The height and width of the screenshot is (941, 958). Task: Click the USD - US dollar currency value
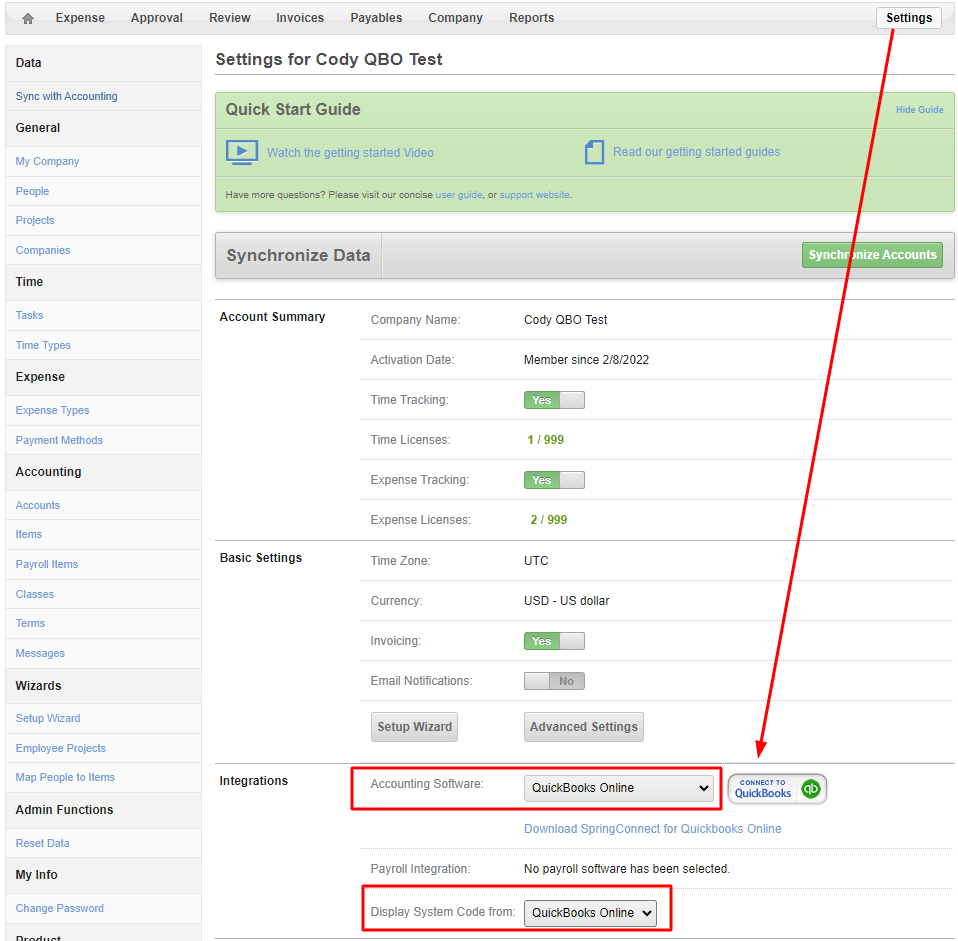(566, 601)
